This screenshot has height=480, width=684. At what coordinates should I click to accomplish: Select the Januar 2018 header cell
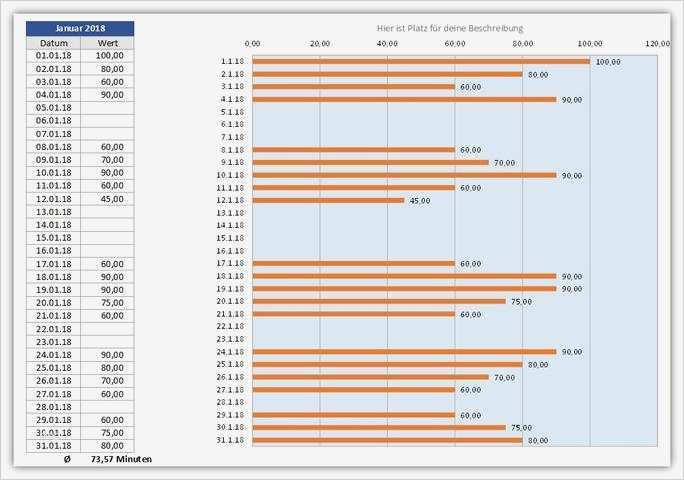(x=80, y=28)
